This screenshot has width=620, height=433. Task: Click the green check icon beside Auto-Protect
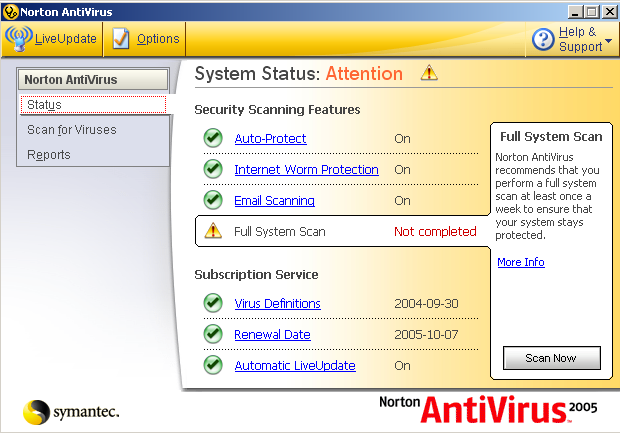click(213, 138)
